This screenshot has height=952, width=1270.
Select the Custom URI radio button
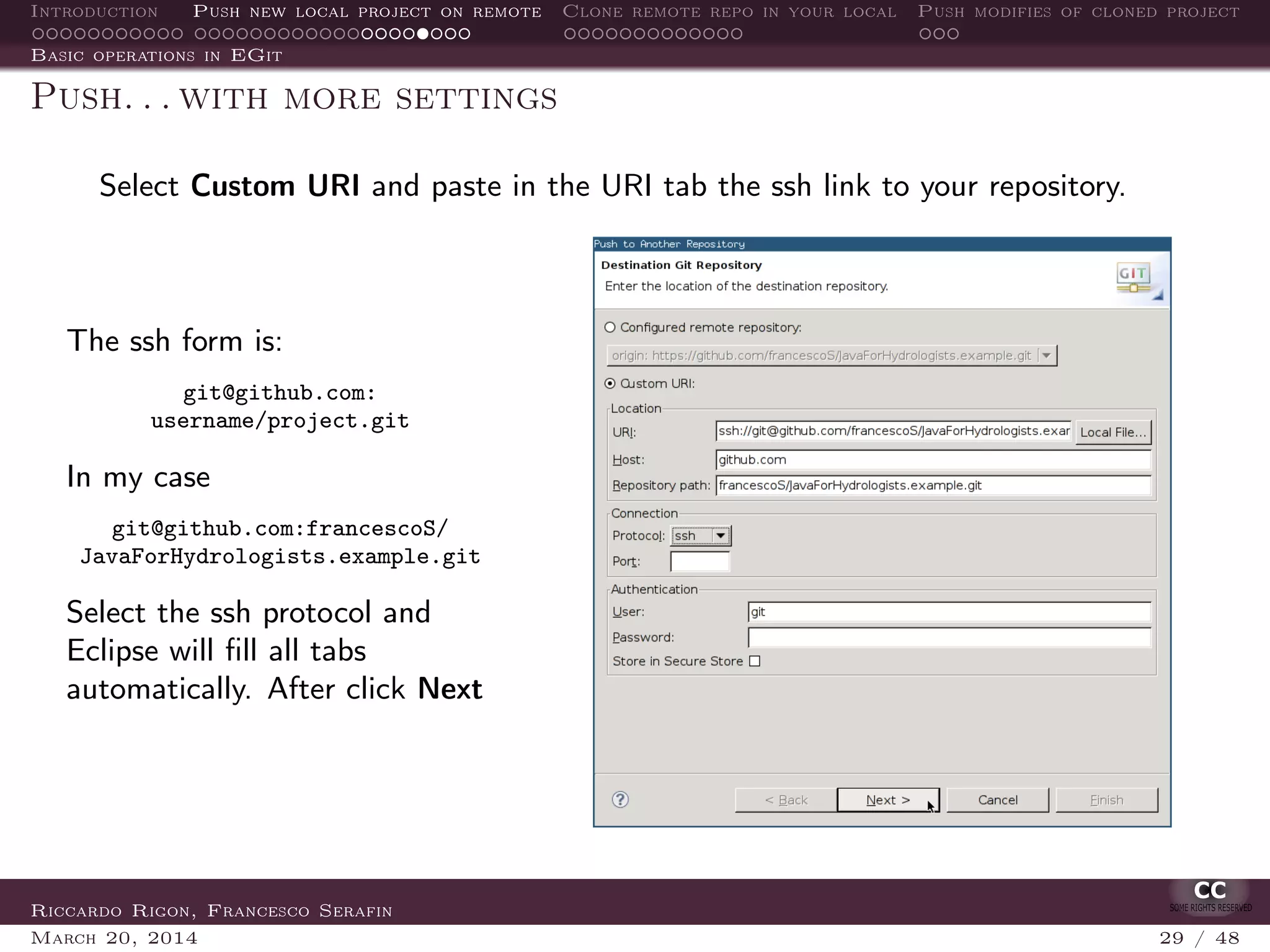point(610,384)
